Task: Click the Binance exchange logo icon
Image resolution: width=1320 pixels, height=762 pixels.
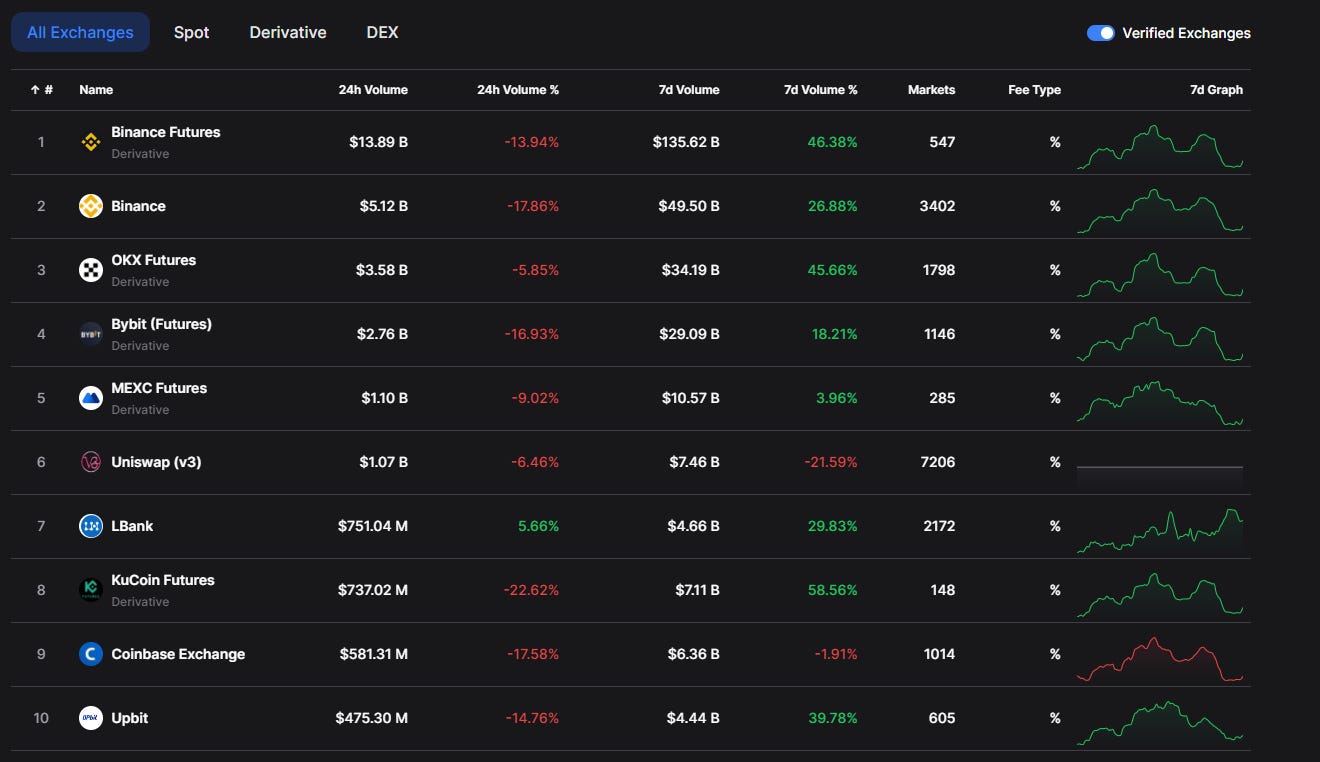Action: (91, 206)
